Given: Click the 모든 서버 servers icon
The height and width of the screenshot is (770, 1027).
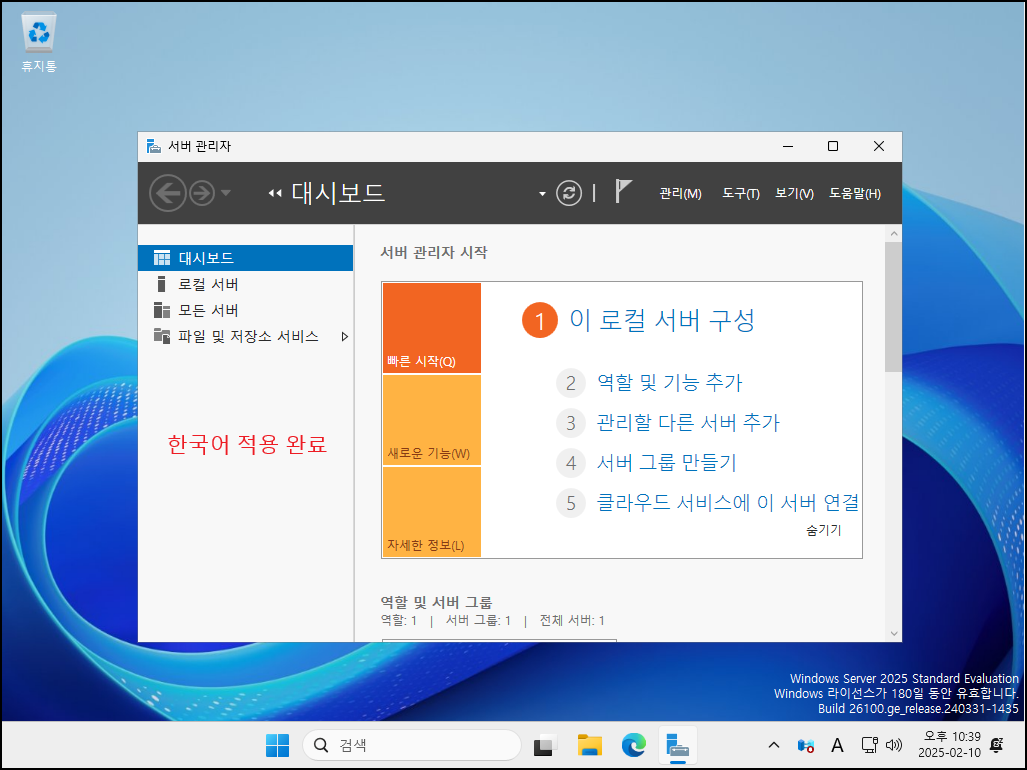Looking at the screenshot, I should coord(162,310).
